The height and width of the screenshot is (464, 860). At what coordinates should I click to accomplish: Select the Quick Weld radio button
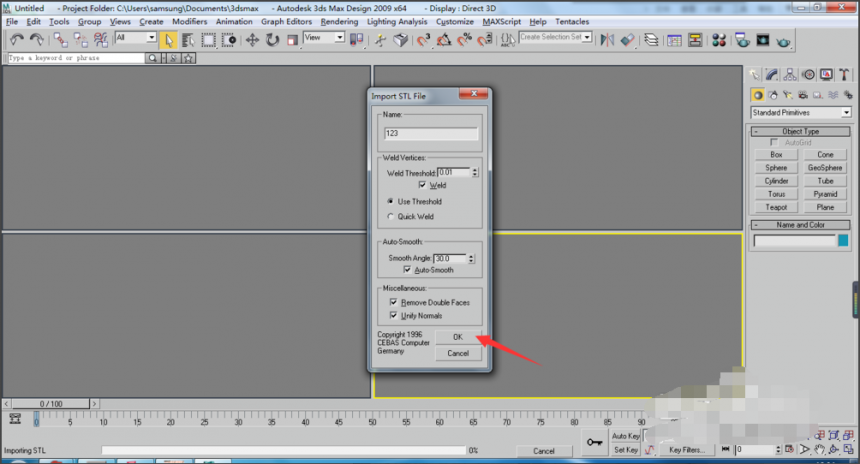click(x=391, y=217)
